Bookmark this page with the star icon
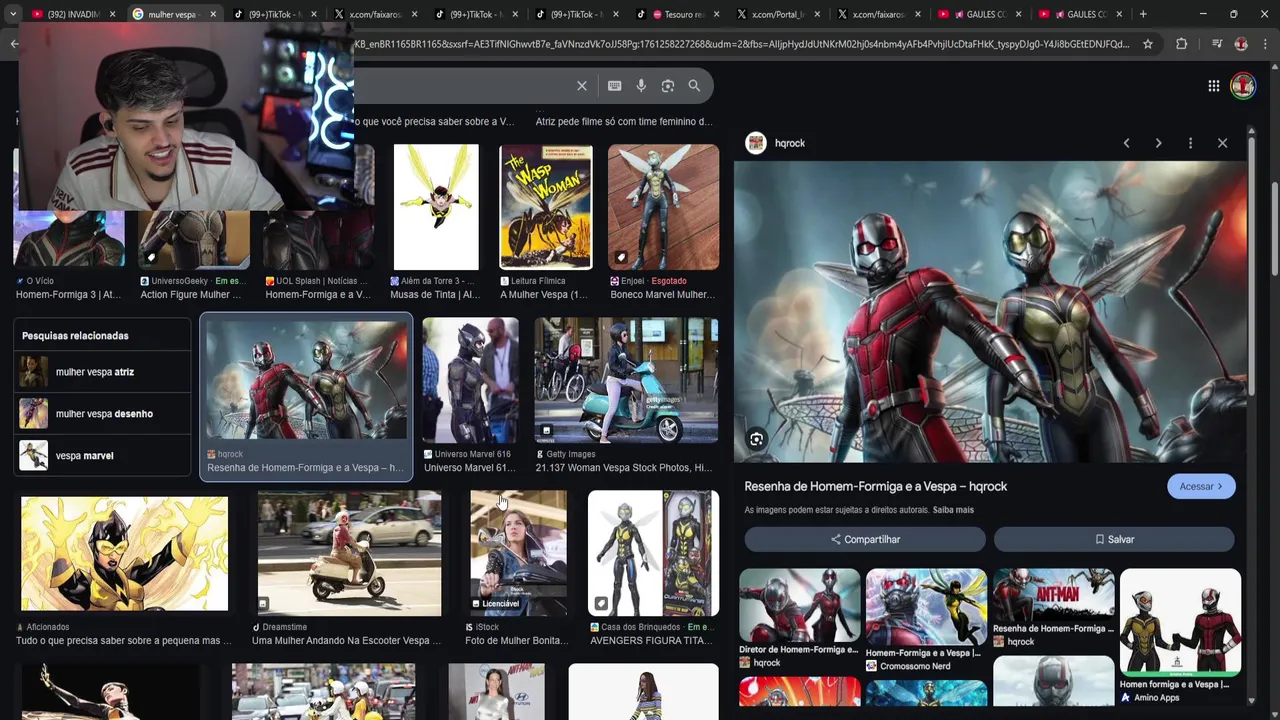This screenshot has width=1280, height=720. 1148,44
